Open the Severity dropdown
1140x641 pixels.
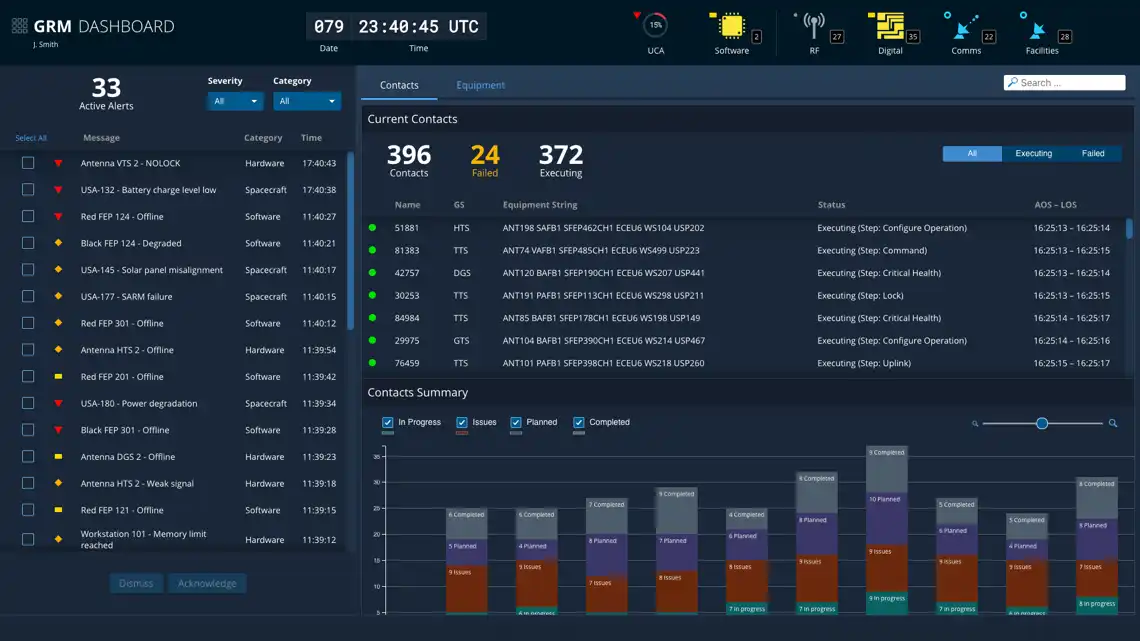coord(235,101)
